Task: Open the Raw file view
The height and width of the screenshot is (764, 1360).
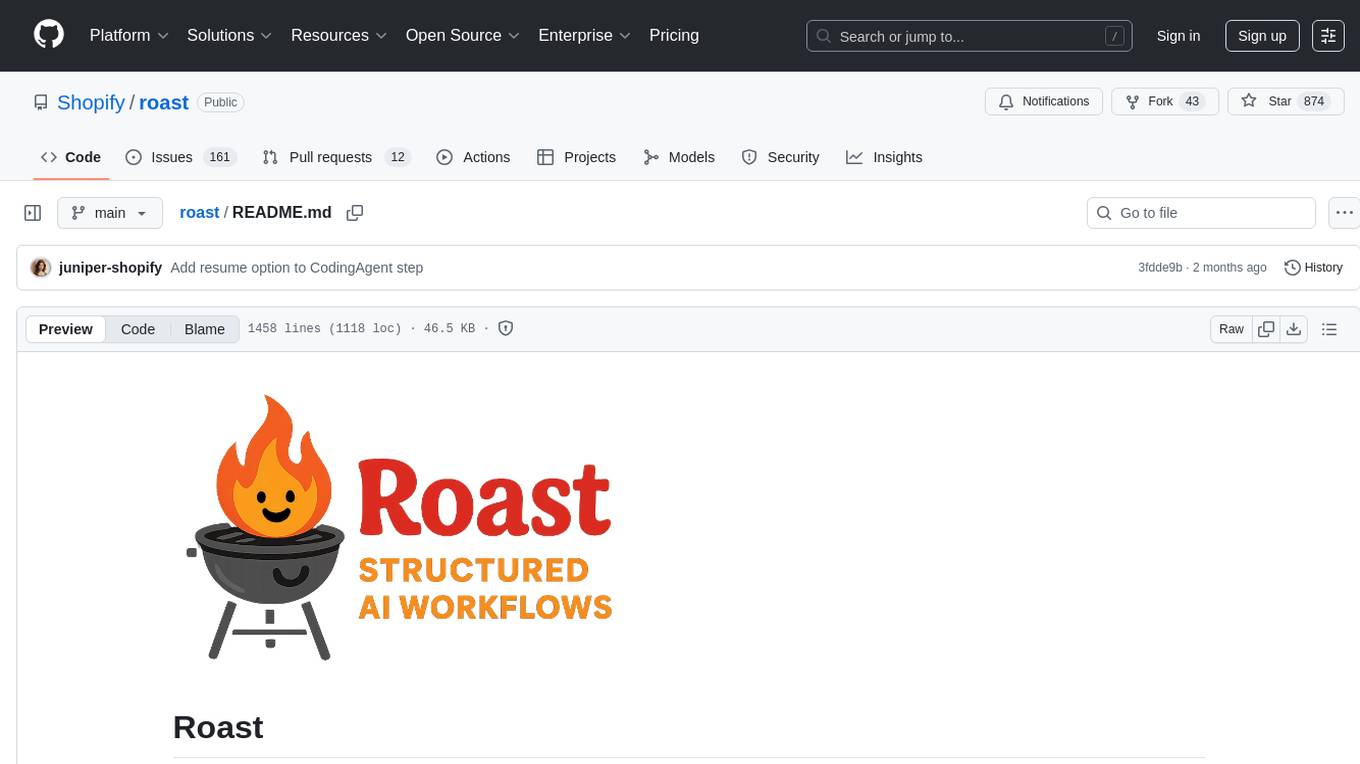Action: pyautogui.click(x=1231, y=329)
